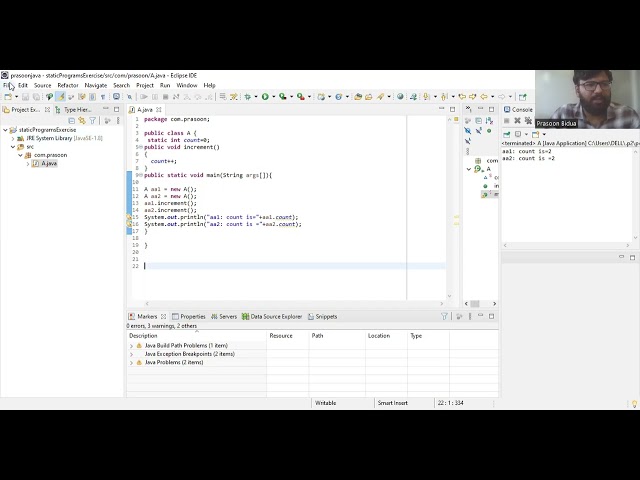The height and width of the screenshot is (480, 640).
Task: Click the Type column header in Markers
Action: click(x=428, y=336)
